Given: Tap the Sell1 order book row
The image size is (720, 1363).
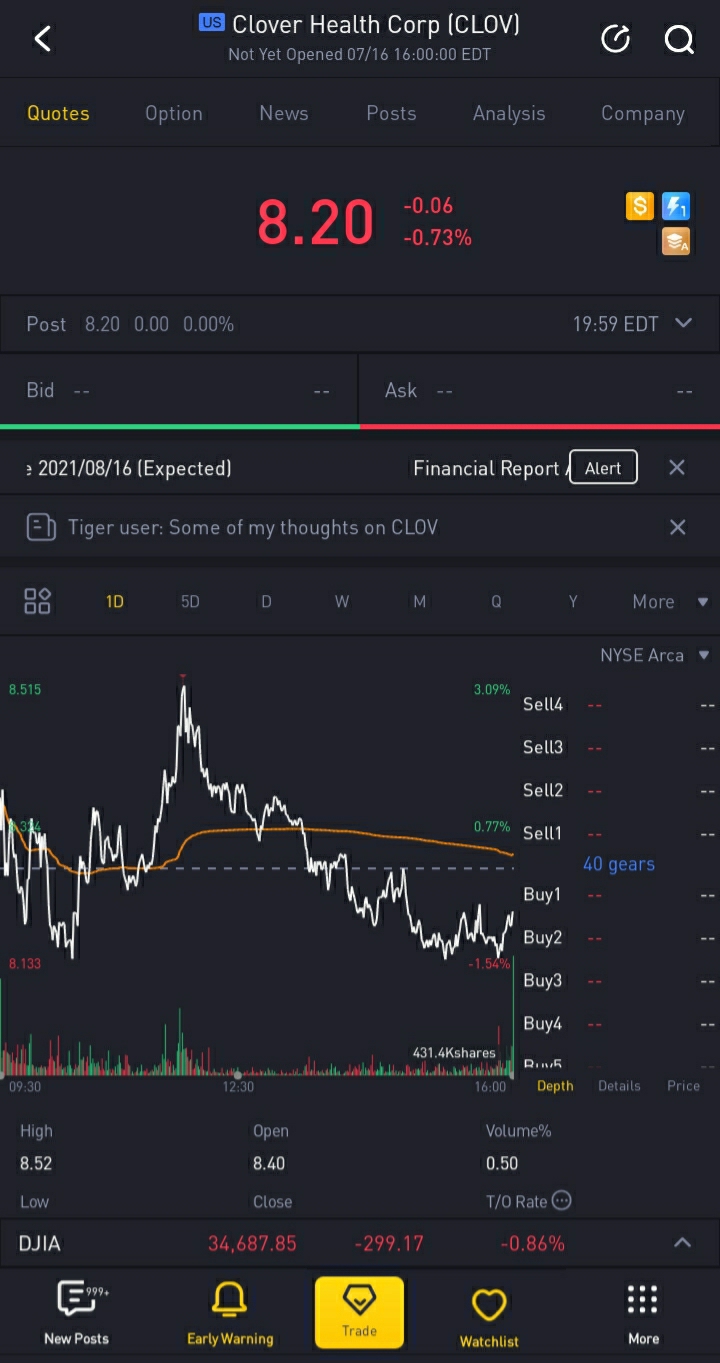Looking at the screenshot, I should (619, 833).
